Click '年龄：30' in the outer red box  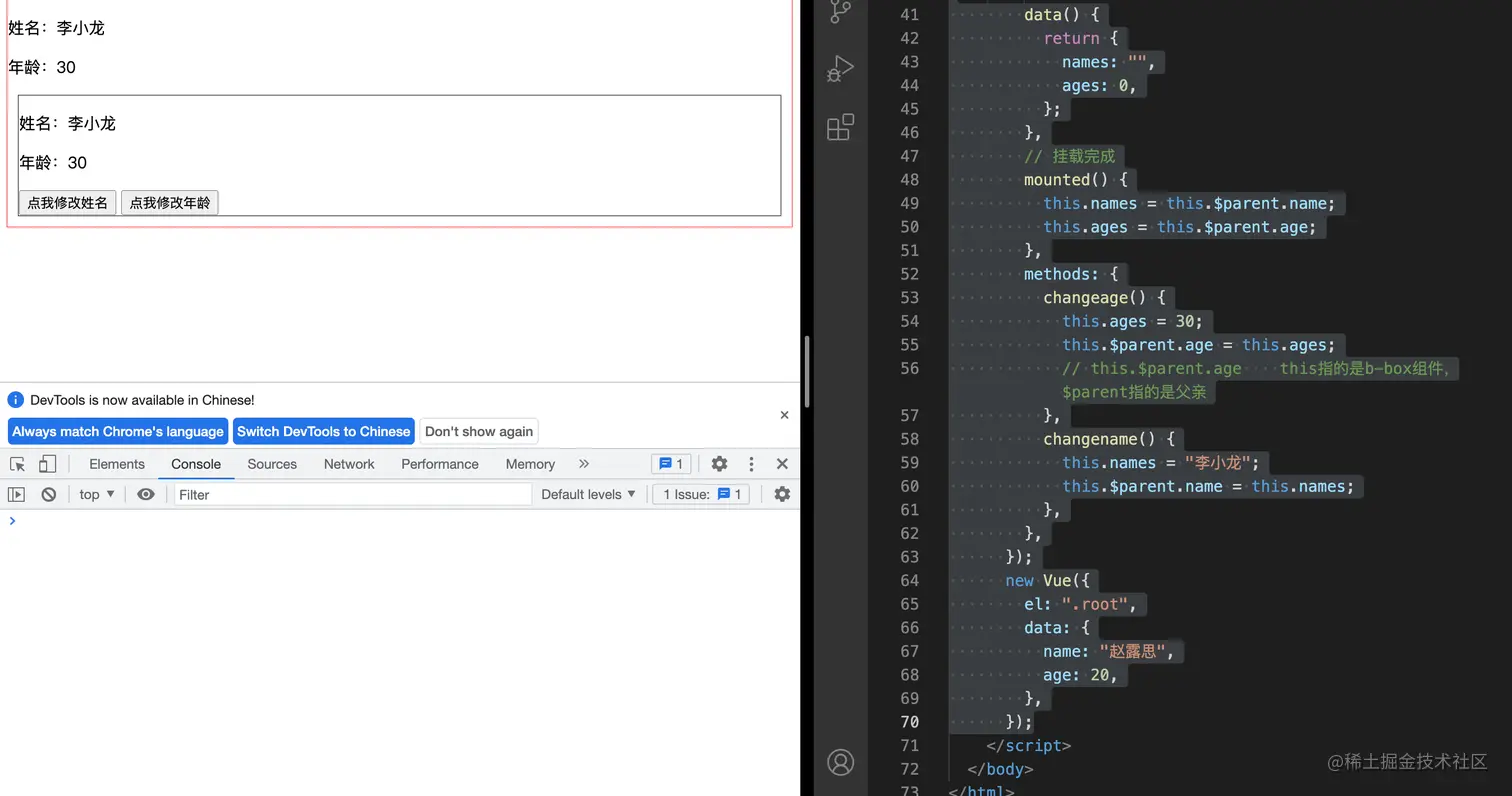[42, 67]
